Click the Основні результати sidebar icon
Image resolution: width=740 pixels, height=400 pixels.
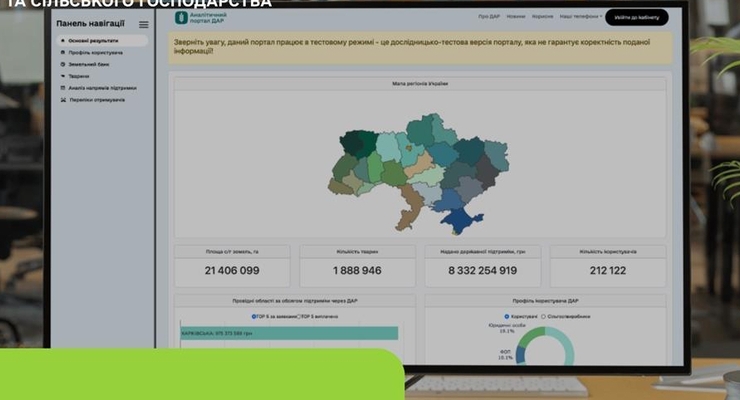(63, 41)
